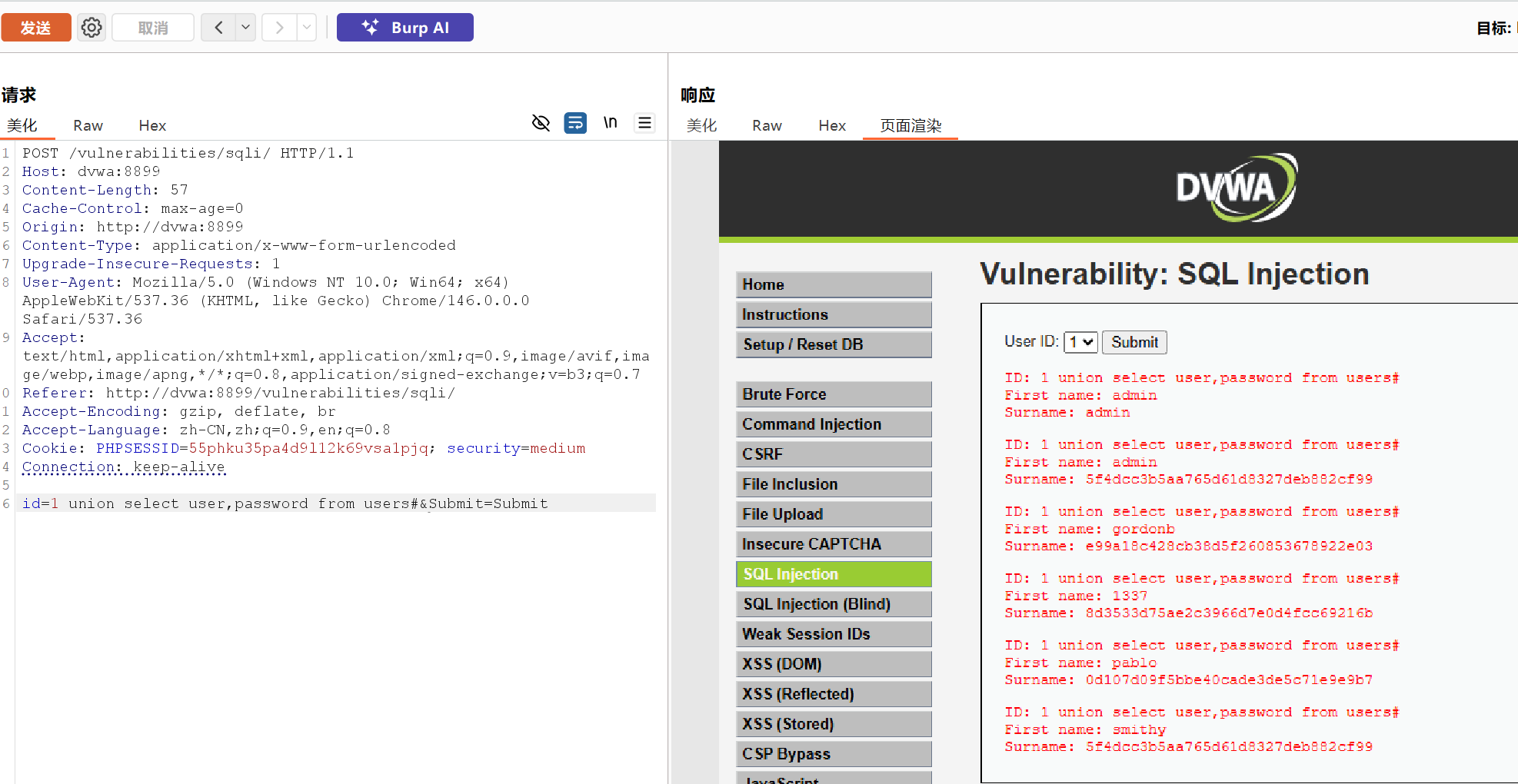1518x784 pixels.
Task: Click the 响应 panel title
Action: click(697, 95)
